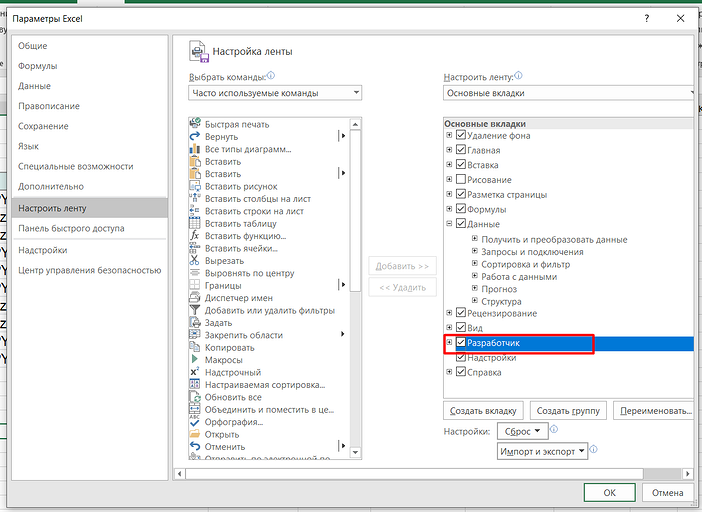Click the Открыть folder icon
This screenshot has width=702, height=512.
[195, 434]
